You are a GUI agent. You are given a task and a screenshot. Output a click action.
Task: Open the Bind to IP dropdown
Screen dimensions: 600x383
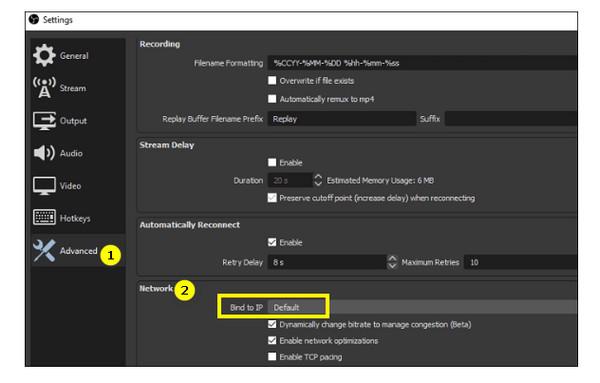click(422, 307)
